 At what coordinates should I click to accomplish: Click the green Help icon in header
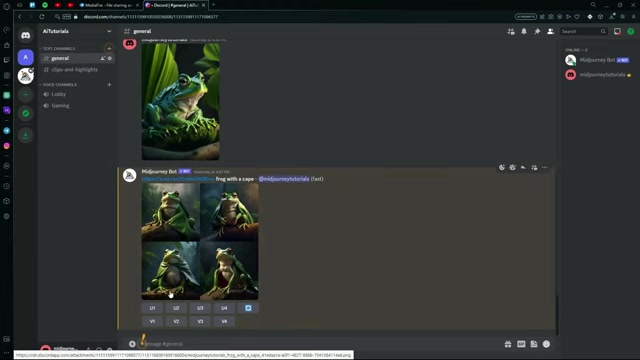631,31
